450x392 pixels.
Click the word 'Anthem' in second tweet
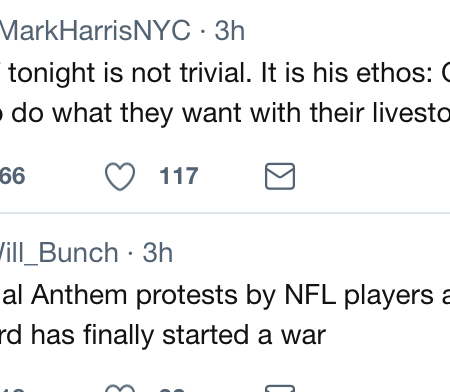(79, 295)
